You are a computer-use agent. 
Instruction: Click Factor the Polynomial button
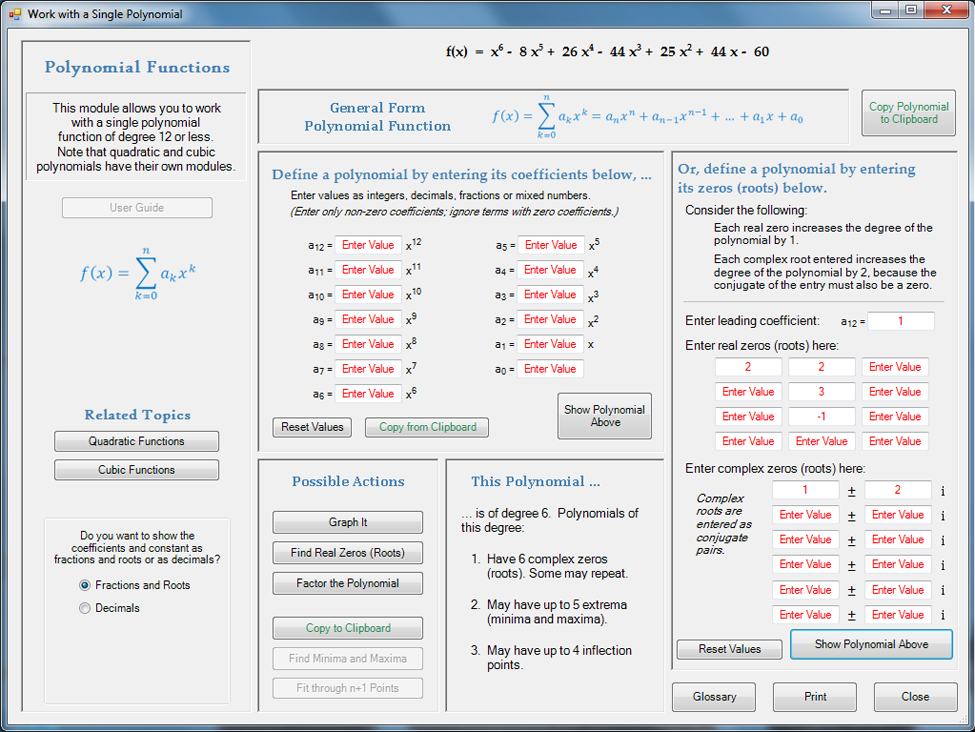347,583
